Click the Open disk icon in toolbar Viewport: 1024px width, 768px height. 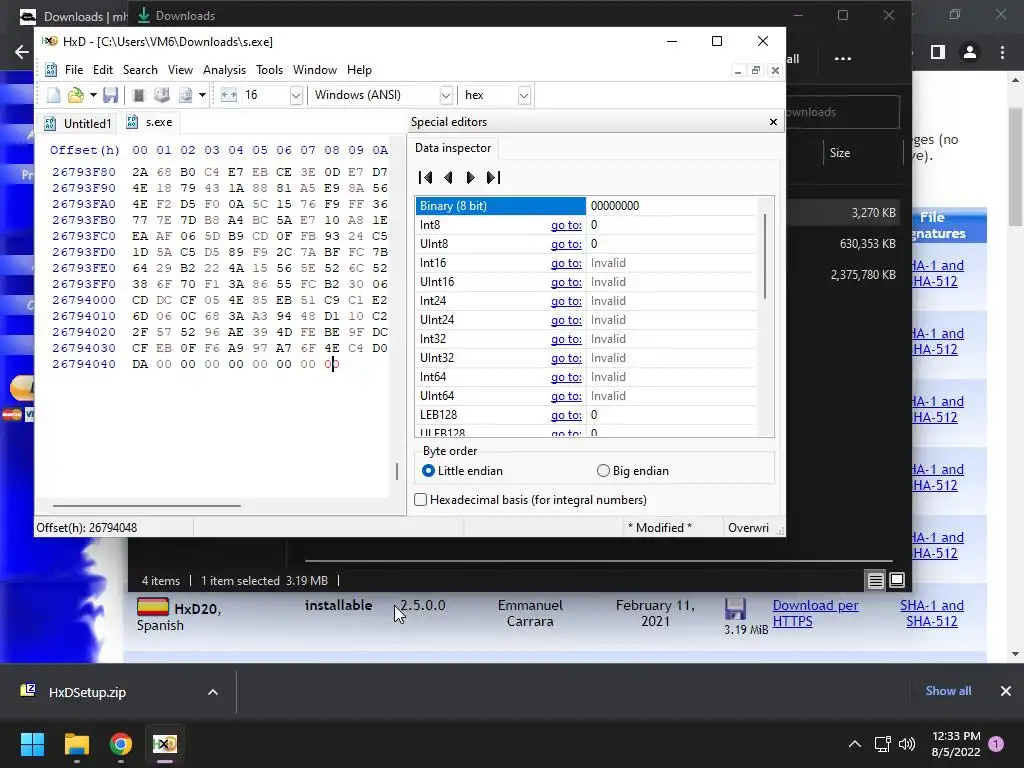(161, 95)
